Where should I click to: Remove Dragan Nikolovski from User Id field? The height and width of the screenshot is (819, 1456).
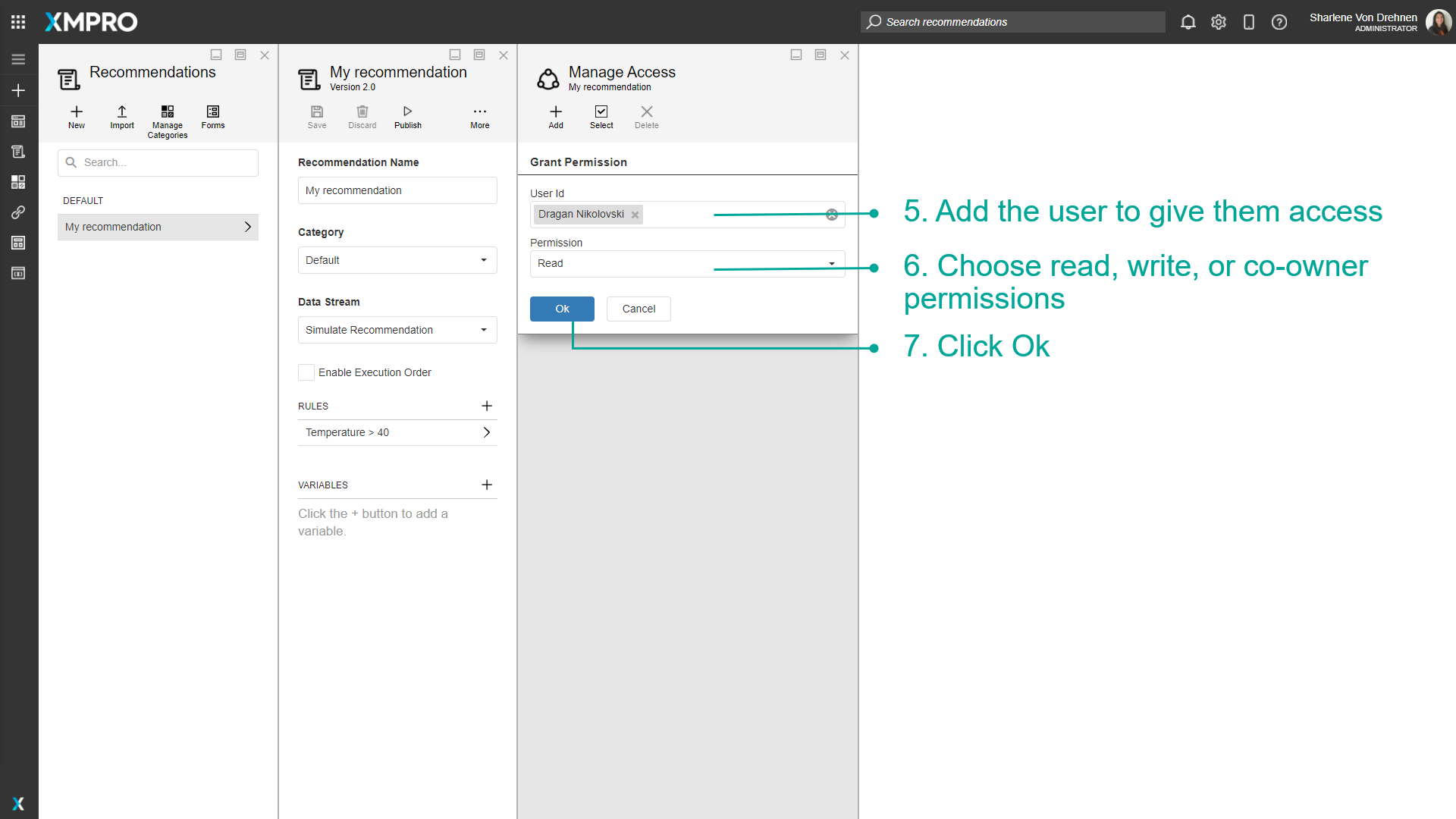coord(635,215)
